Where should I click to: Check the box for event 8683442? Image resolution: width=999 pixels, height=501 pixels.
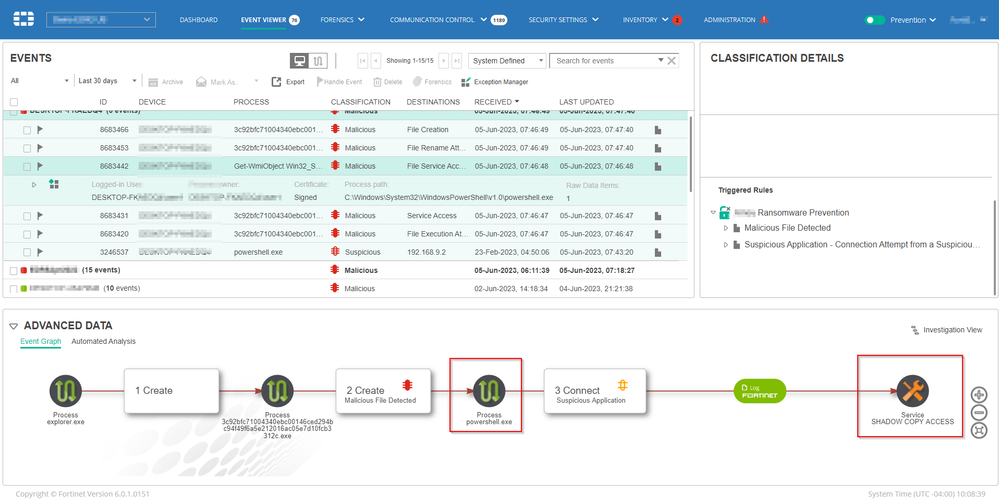pyautogui.click(x=27, y=166)
